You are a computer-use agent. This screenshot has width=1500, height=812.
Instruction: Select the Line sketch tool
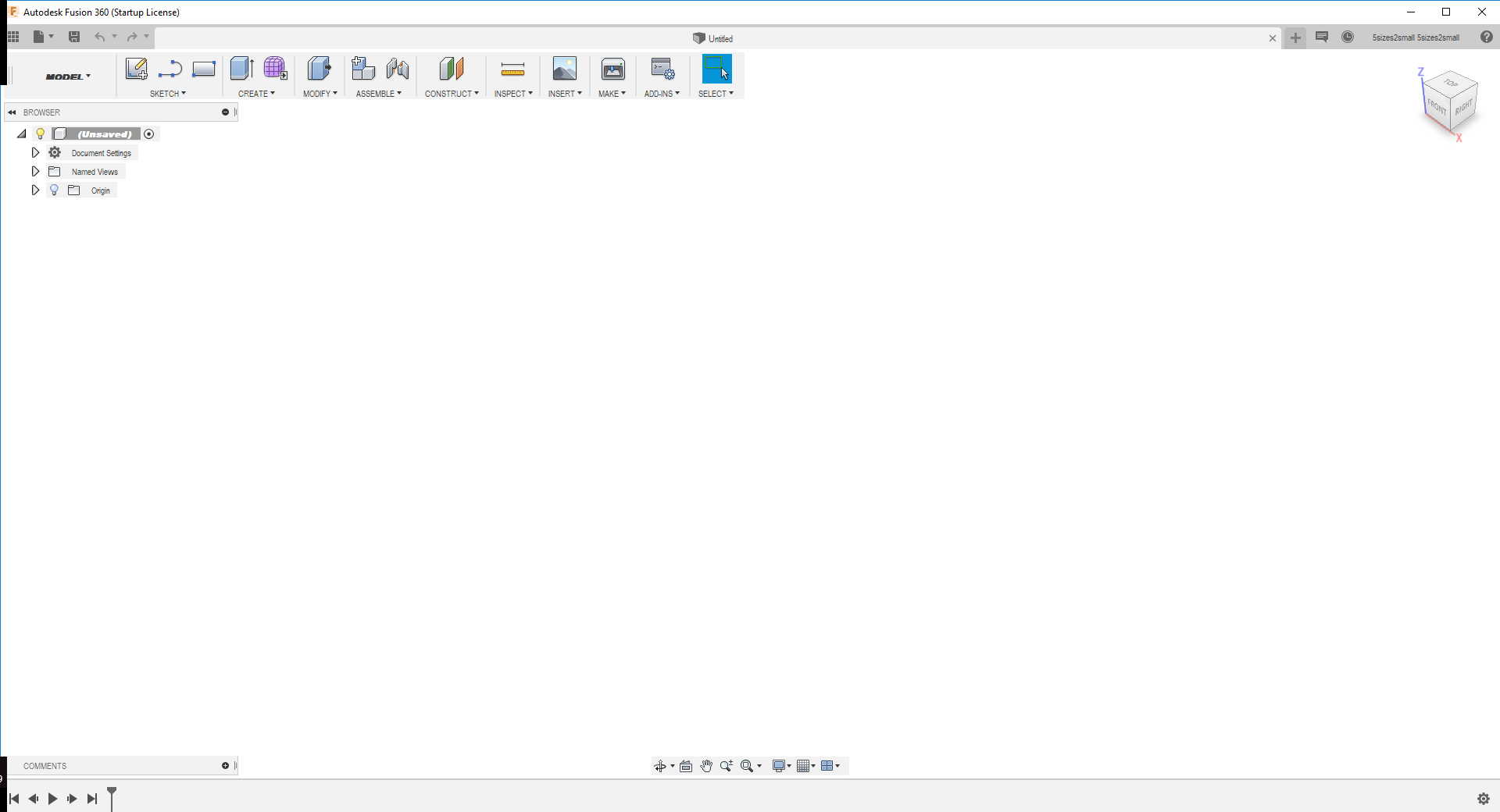[170, 69]
